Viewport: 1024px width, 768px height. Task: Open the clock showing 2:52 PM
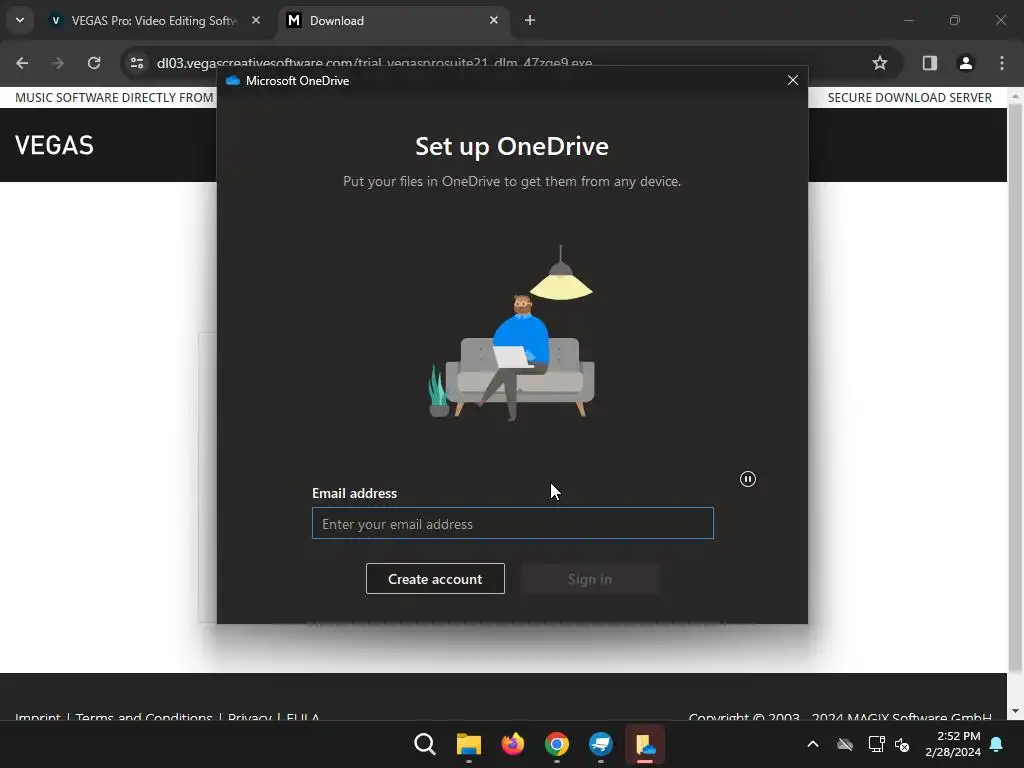coord(953,744)
